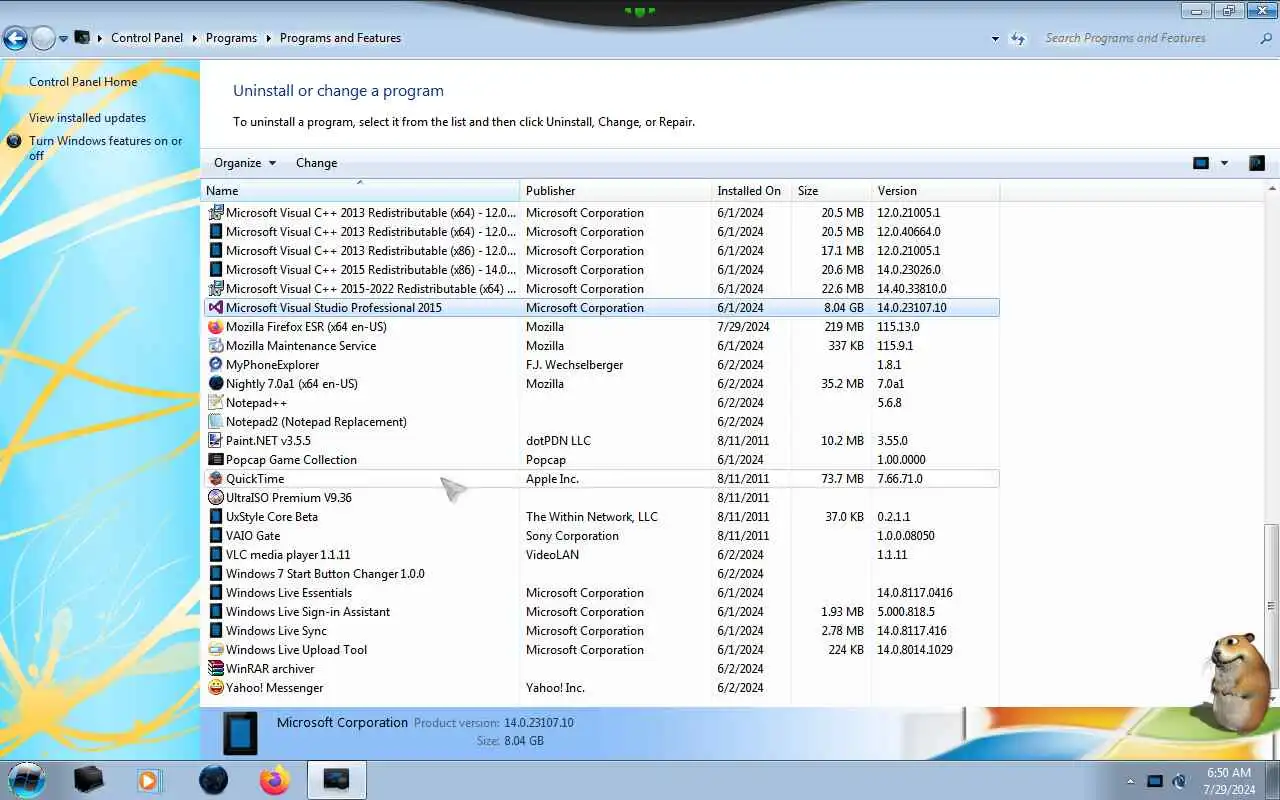Select the Mozilla Maintenance Service icon
The image size is (1280, 800).
click(x=216, y=346)
